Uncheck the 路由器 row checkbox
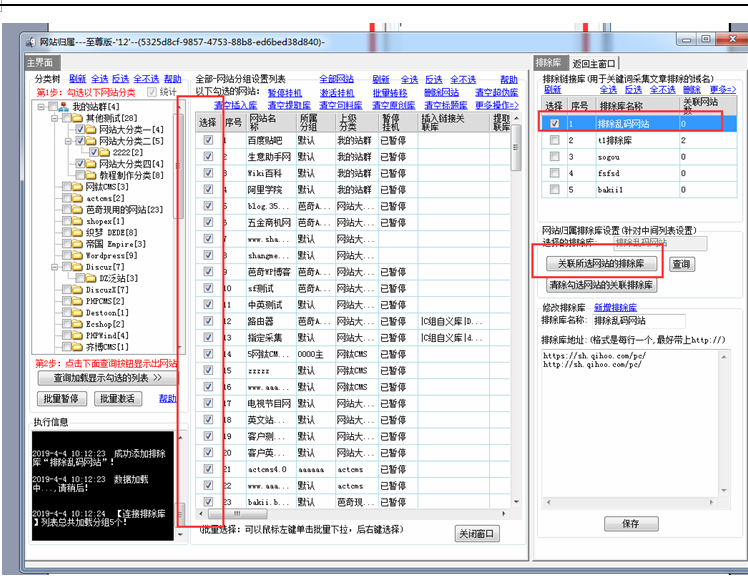 pos(208,321)
